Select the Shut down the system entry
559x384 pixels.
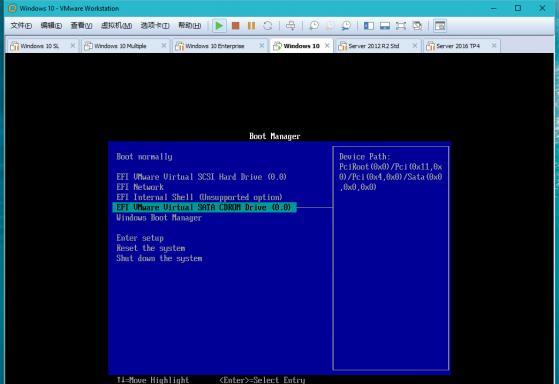click(x=159, y=258)
